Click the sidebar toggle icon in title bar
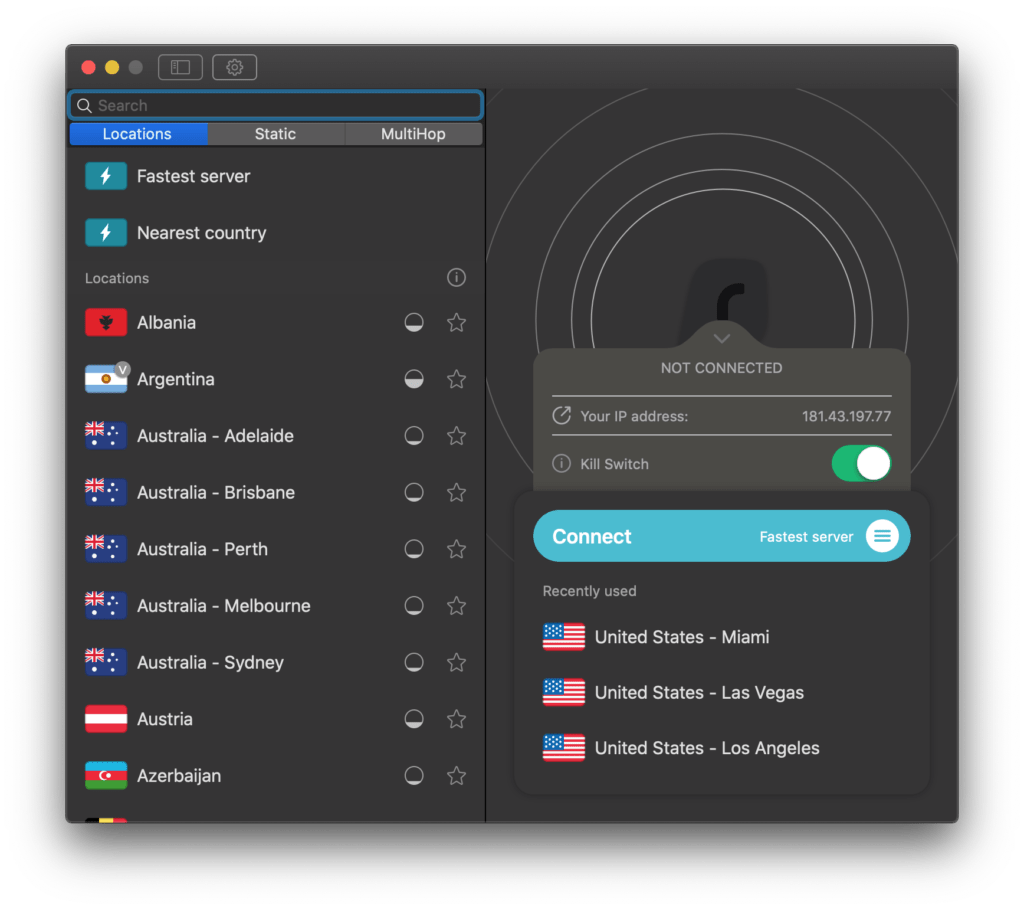The width and height of the screenshot is (1024, 910). click(180, 67)
